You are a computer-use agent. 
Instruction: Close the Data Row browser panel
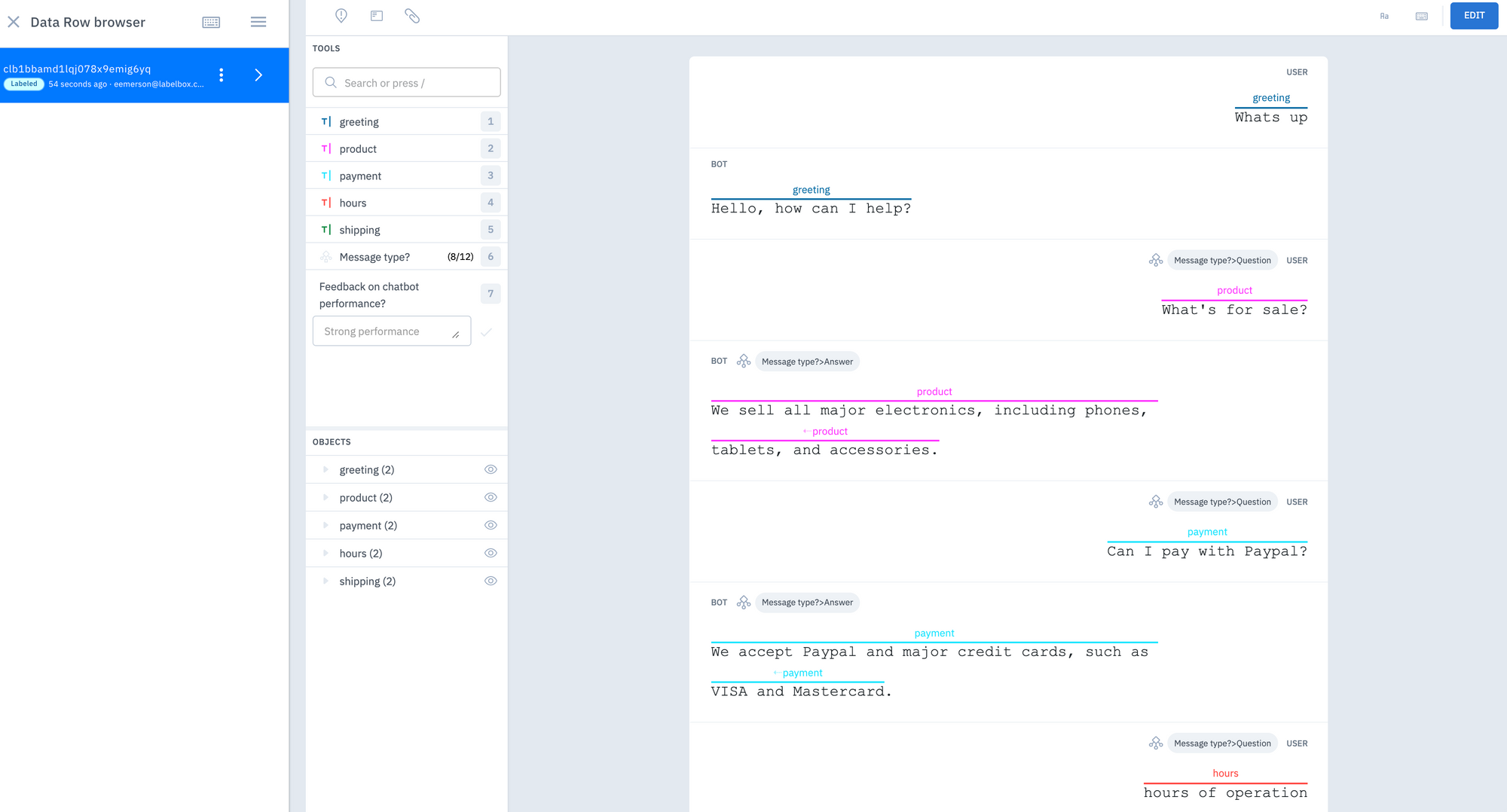tap(14, 22)
